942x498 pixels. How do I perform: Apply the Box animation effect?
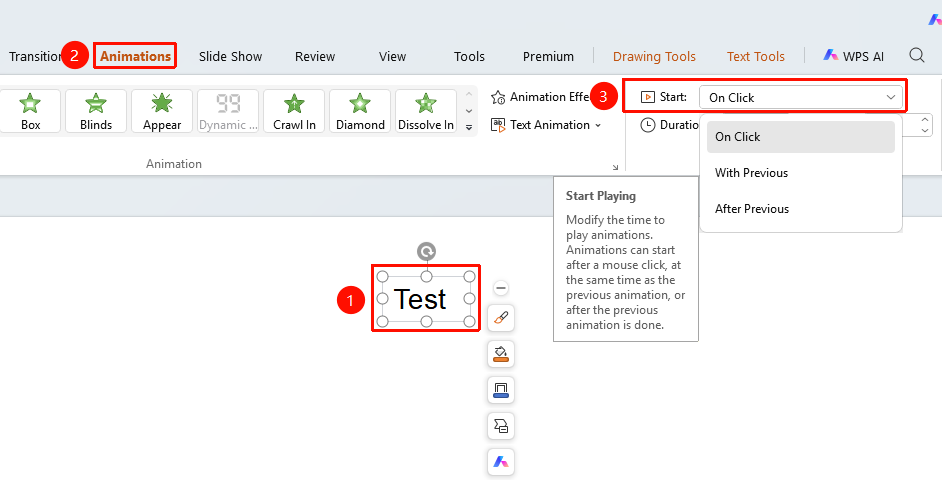click(30, 111)
